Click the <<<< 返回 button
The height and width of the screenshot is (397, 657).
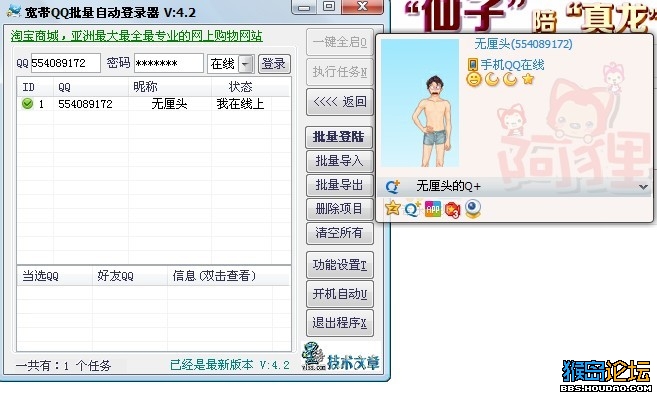pos(340,102)
